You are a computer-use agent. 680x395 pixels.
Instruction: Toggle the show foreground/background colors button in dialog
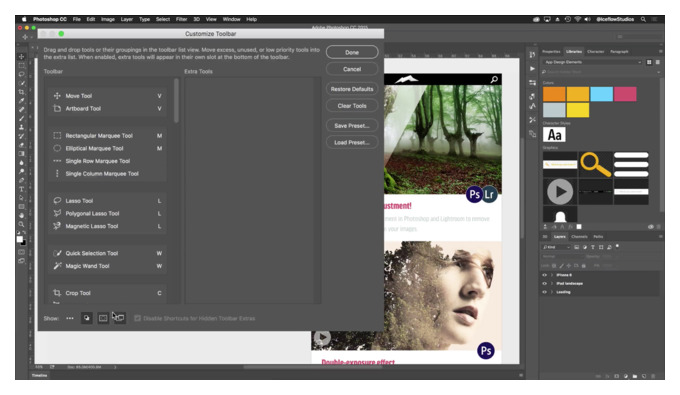click(x=87, y=318)
